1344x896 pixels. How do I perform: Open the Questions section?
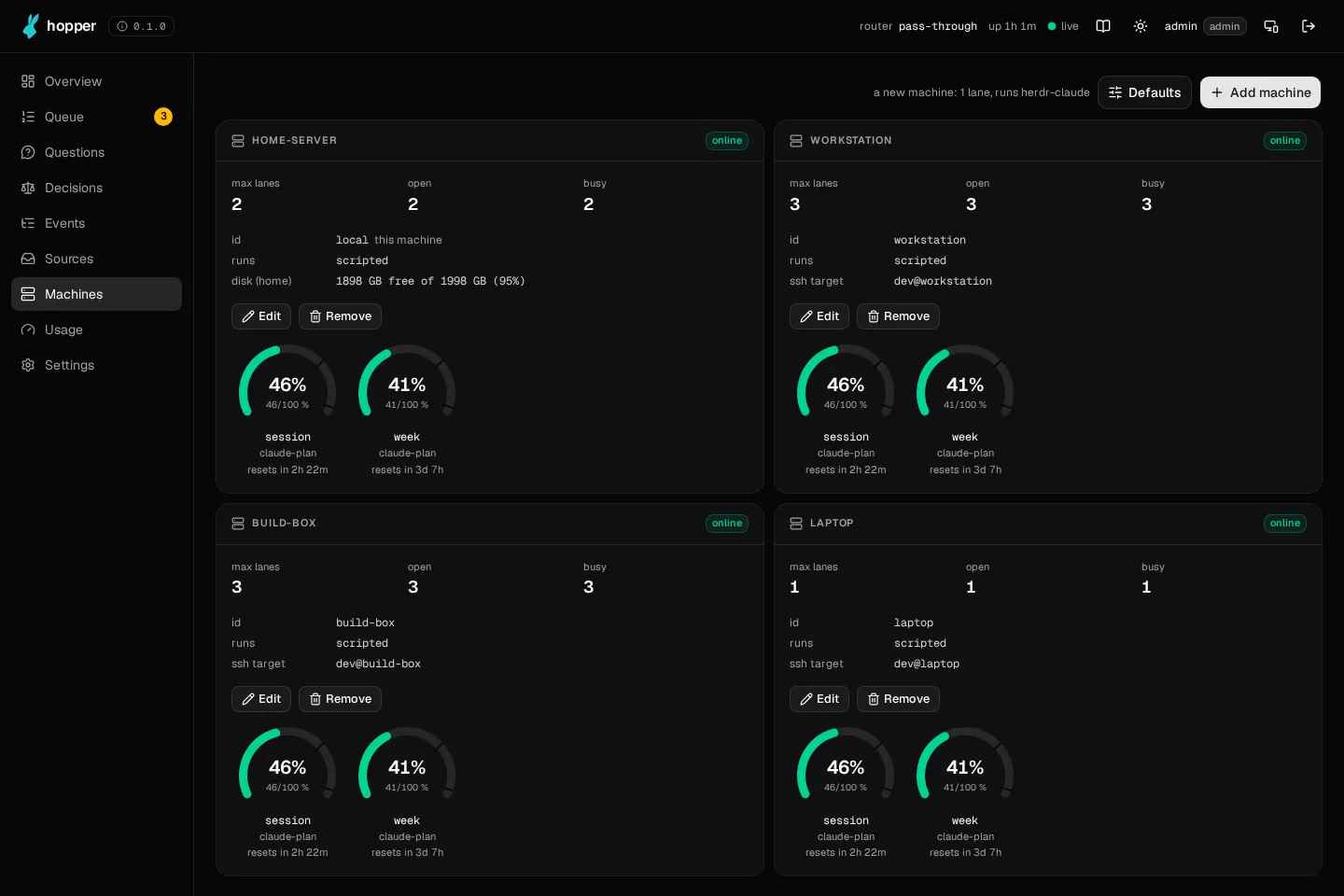(96, 152)
